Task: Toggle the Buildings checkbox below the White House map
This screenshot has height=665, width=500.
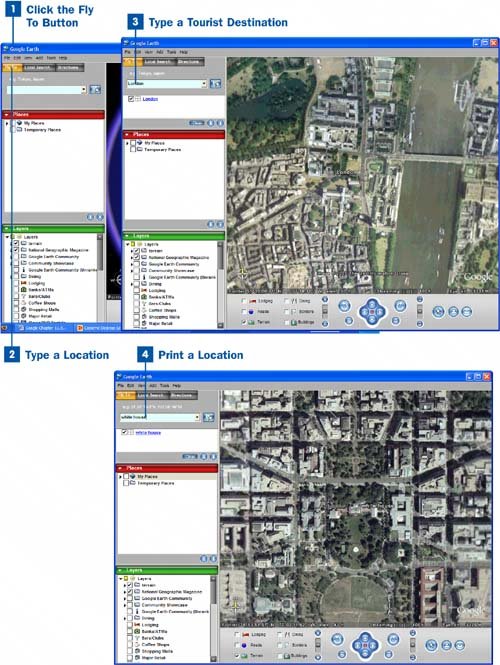Action: click(280, 656)
